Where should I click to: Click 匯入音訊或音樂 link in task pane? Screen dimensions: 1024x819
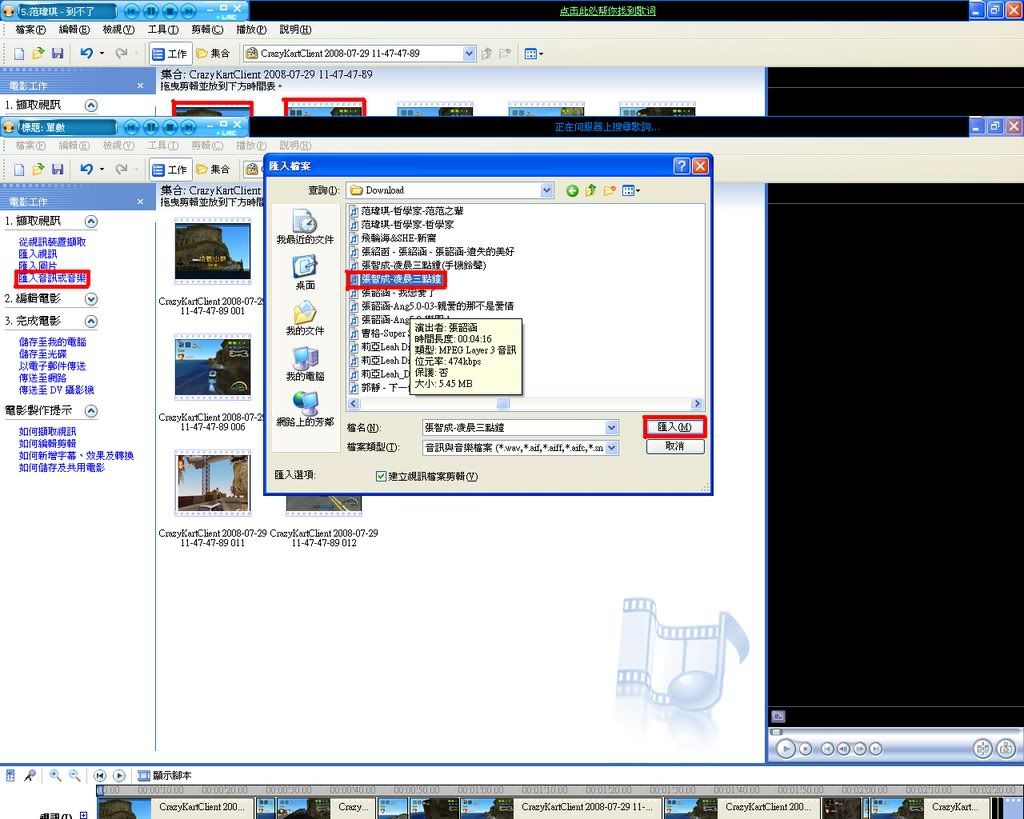(52, 278)
